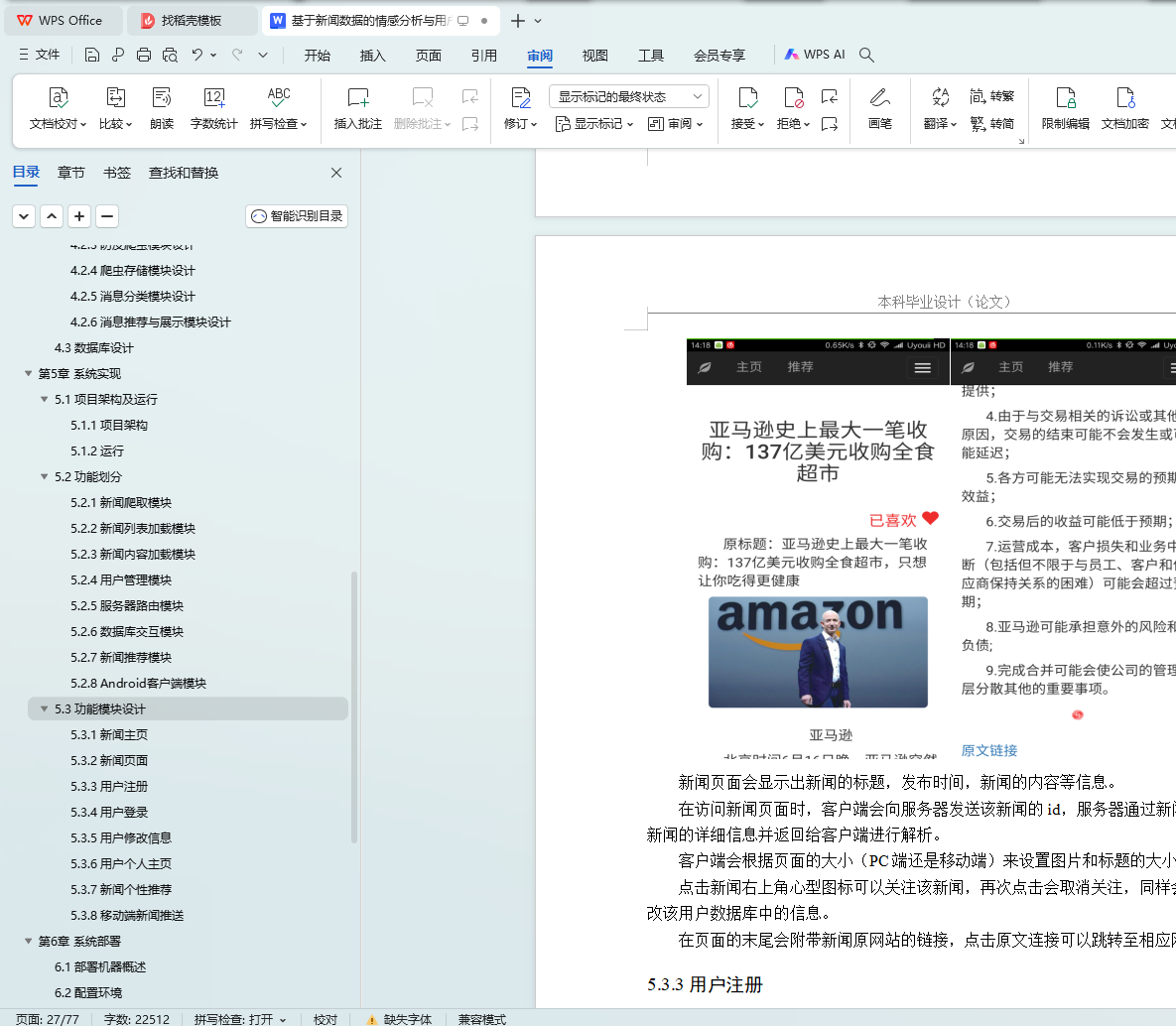The image size is (1176, 1026).
Task: Click the 比较 compare documents icon
Action: pos(115,109)
